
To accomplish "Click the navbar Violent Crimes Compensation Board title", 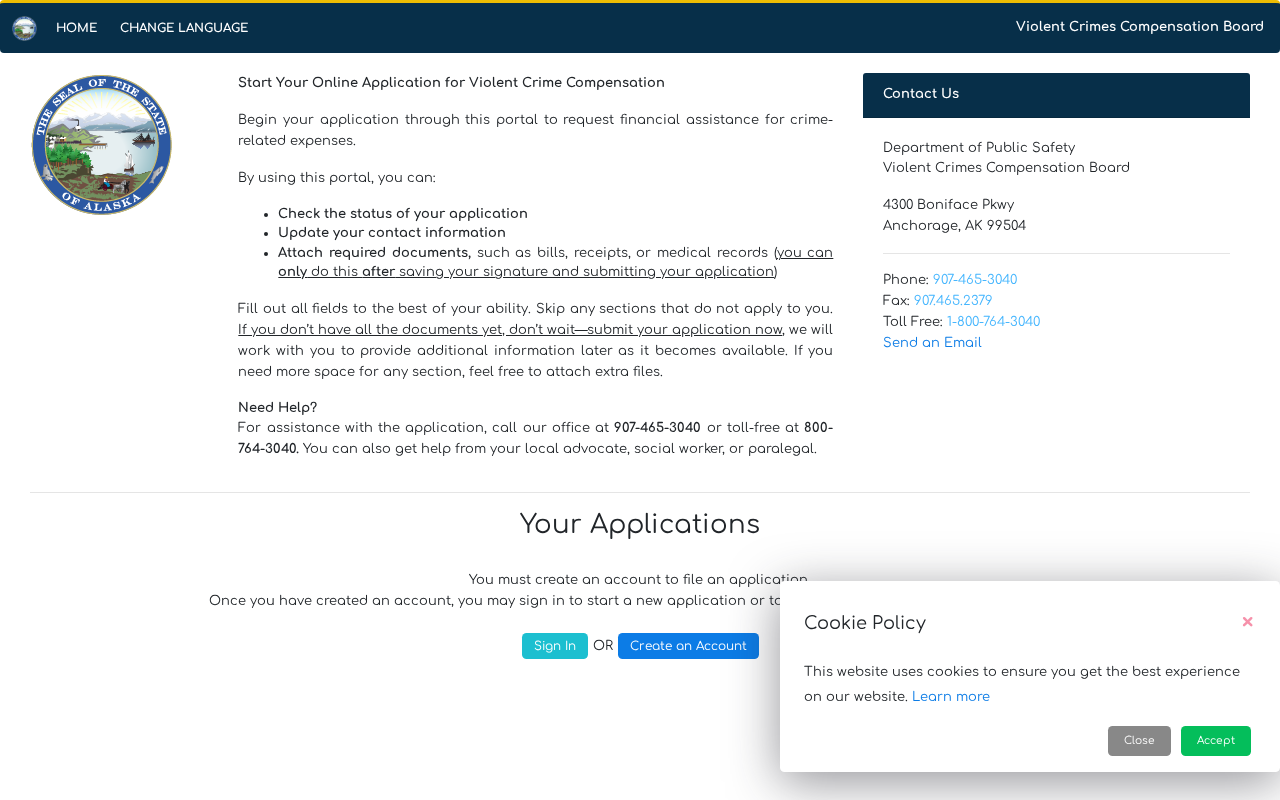I will tap(1139, 27).
